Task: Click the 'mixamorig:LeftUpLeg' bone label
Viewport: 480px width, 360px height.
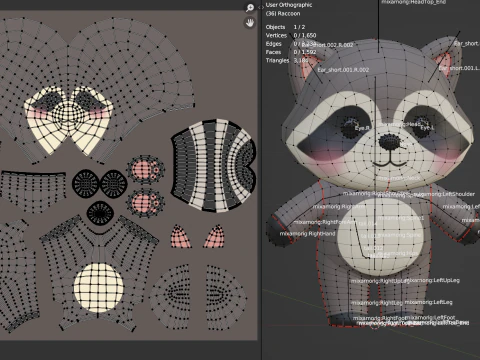Action: pyautogui.click(x=432, y=280)
